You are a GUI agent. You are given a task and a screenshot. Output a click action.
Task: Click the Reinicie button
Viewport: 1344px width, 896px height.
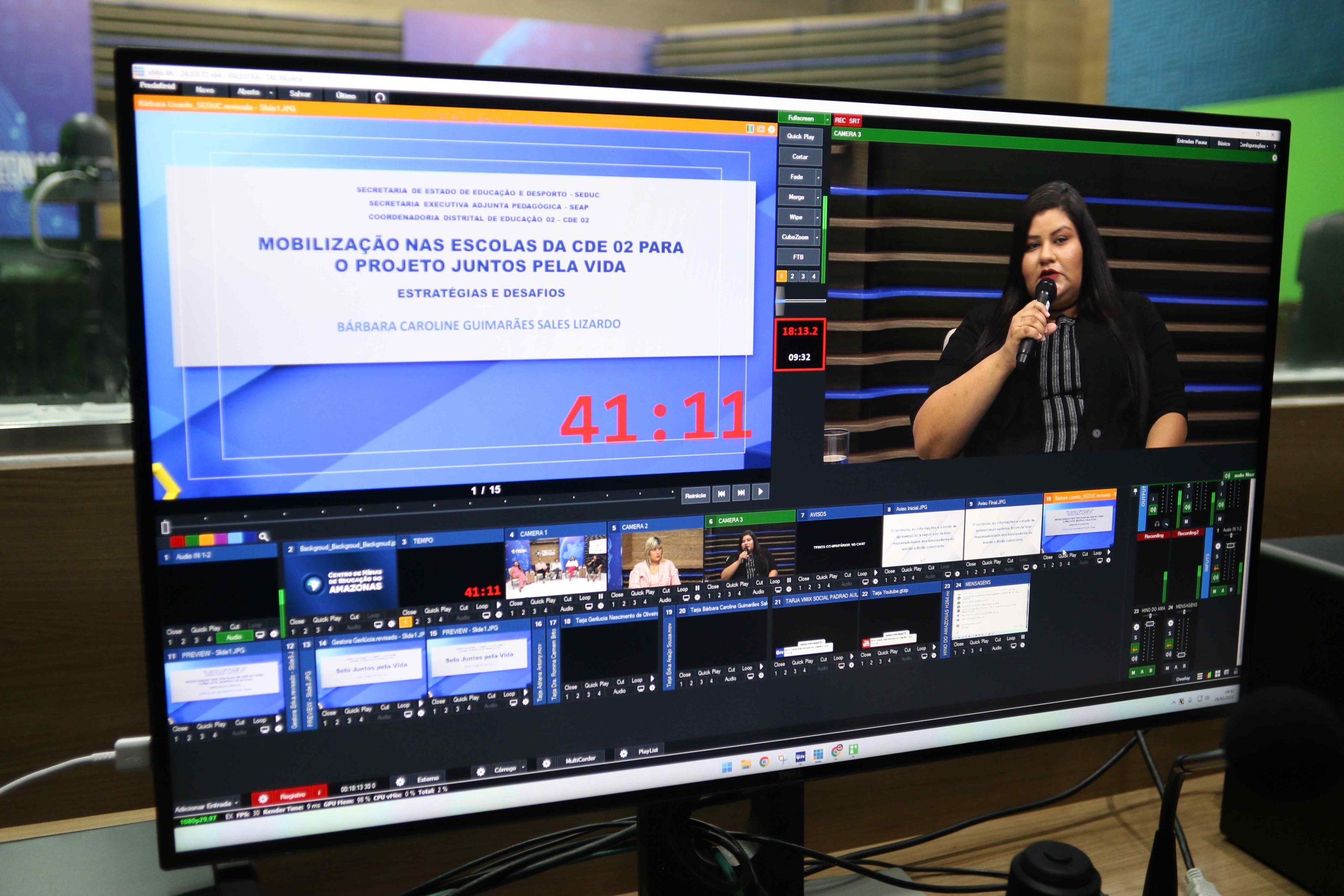pyautogui.click(x=695, y=496)
